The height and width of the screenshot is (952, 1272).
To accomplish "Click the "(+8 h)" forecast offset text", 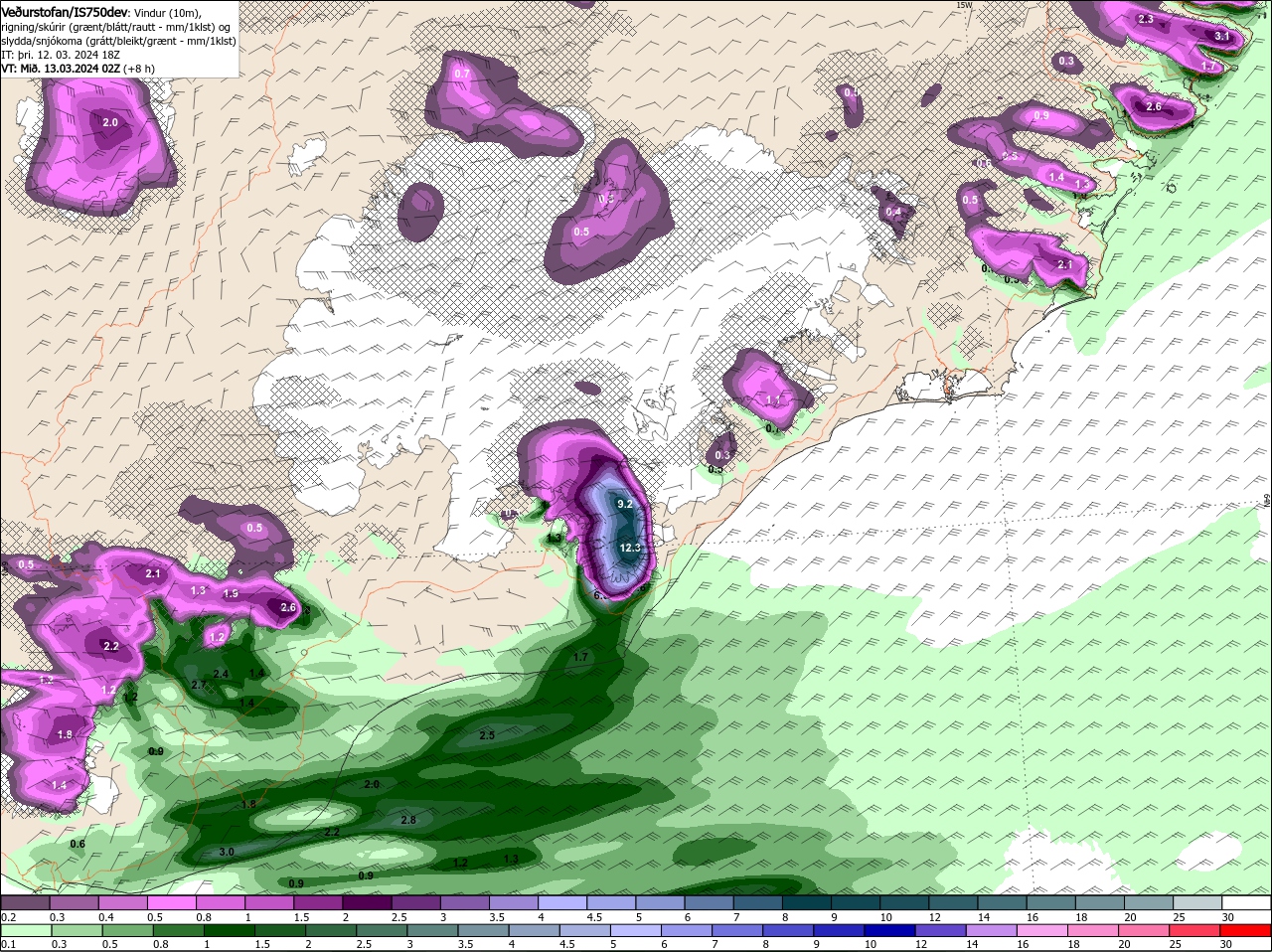I will (x=139, y=69).
